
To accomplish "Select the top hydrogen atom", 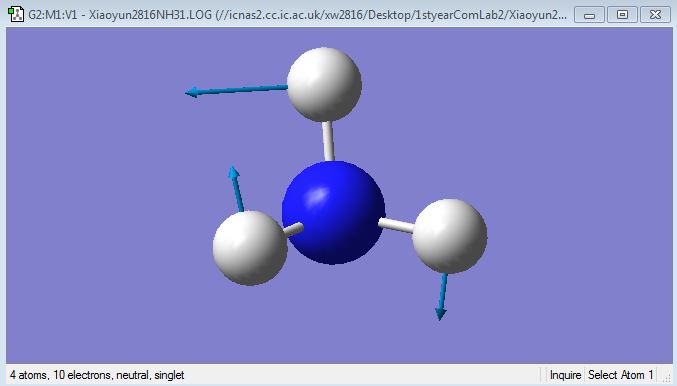I will coord(324,85).
